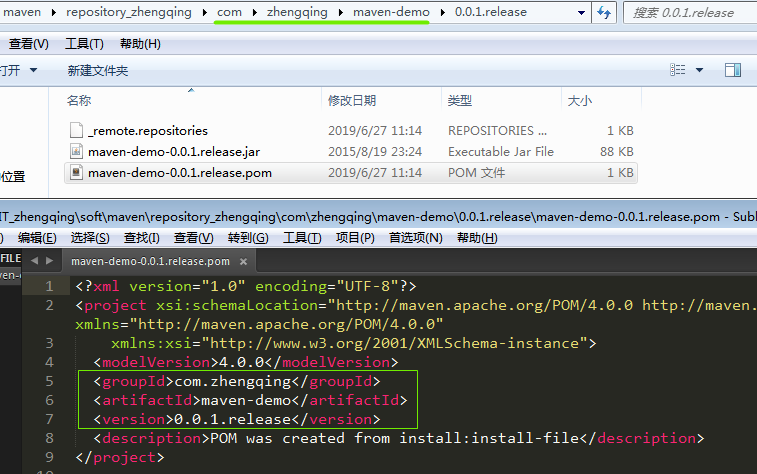Open Sublime 查找(I) menu
The height and width of the screenshot is (474, 757).
tap(141, 238)
